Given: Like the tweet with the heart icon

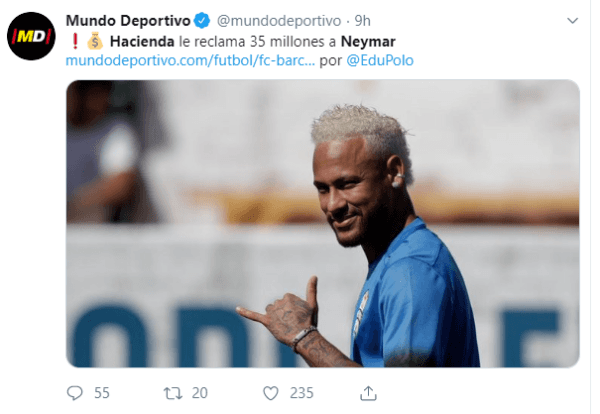Looking at the screenshot, I should pos(271,393).
